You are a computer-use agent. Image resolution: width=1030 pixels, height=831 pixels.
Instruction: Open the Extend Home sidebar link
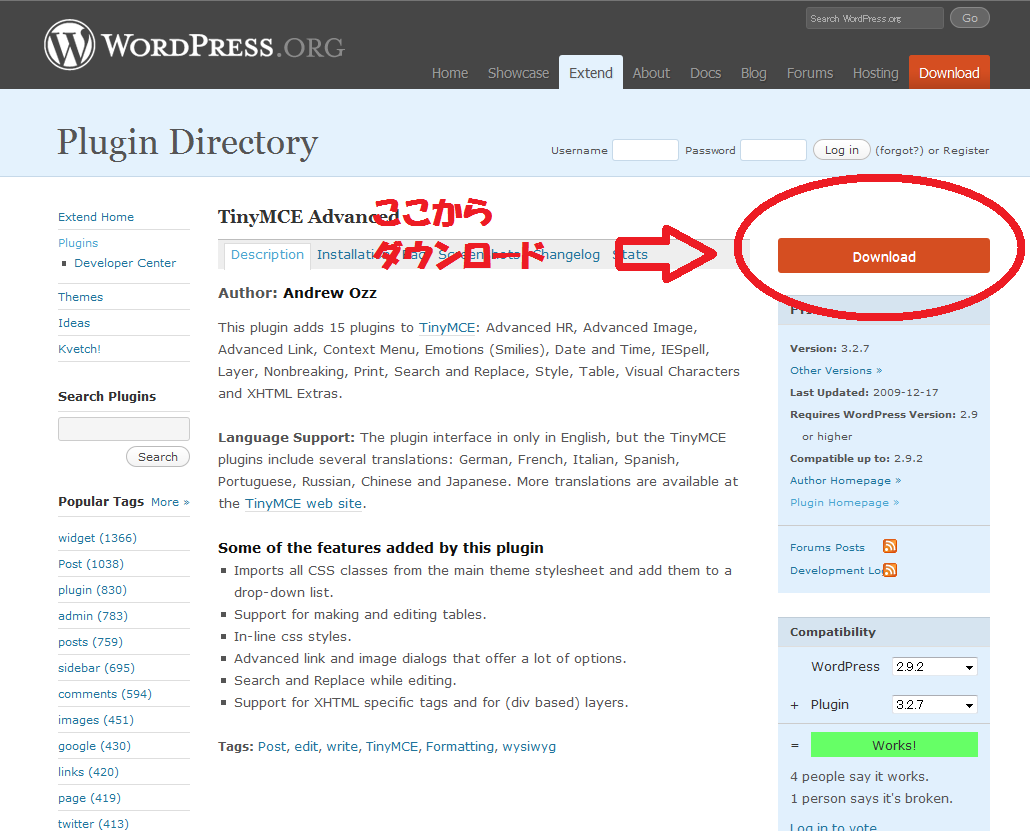(96, 217)
